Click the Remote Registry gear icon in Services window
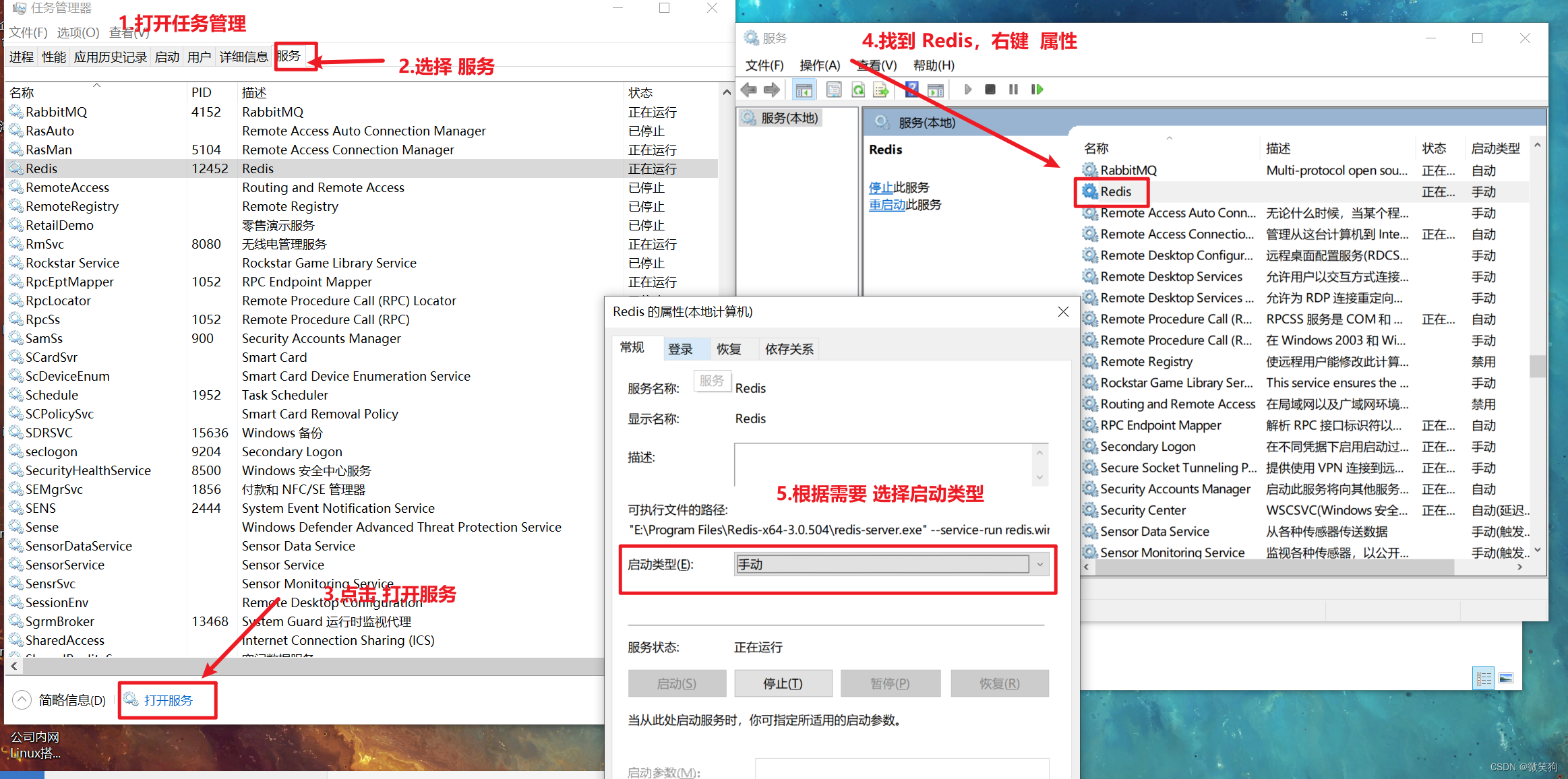 [x=1089, y=361]
